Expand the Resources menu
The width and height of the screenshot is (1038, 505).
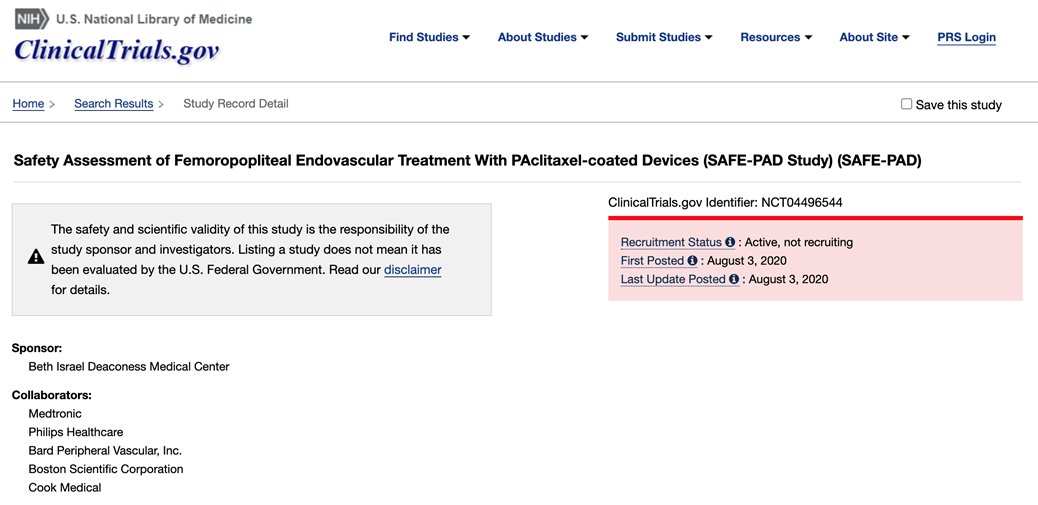click(776, 37)
